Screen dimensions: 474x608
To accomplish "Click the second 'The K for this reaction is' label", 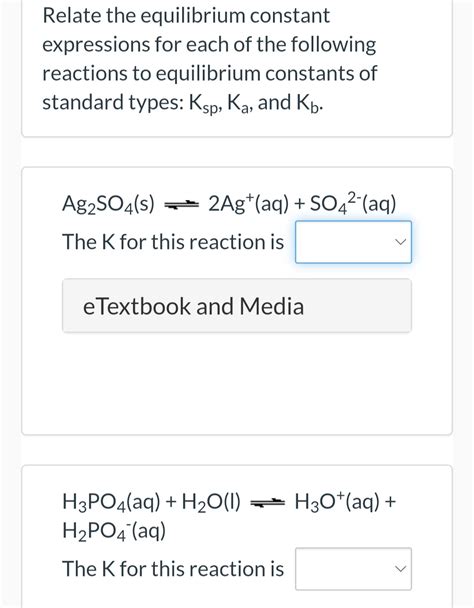I will pyautogui.click(x=173, y=569).
